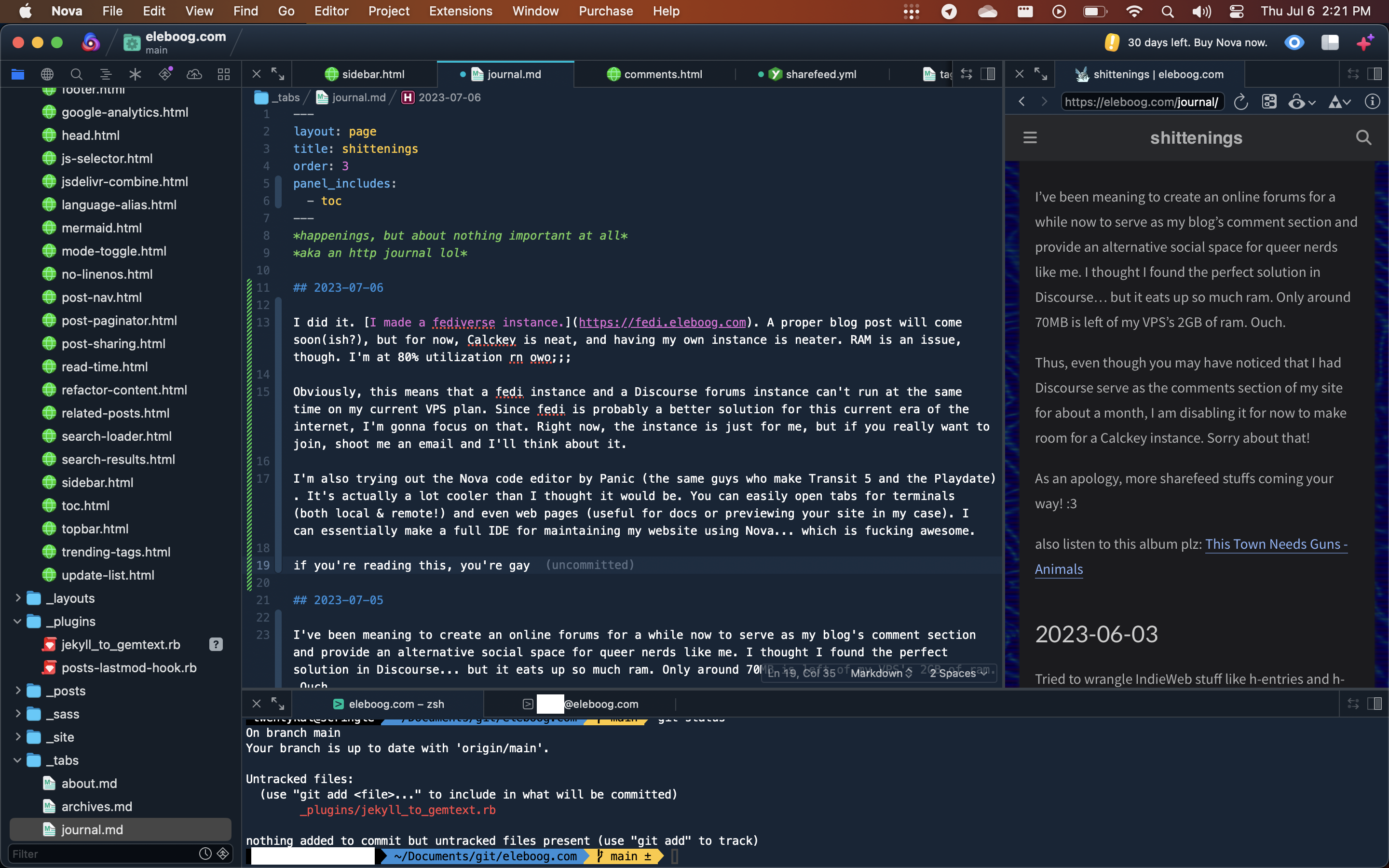Open the Publishing cloud sidebar icon
This screenshot has height=868, width=1389.
click(194, 74)
